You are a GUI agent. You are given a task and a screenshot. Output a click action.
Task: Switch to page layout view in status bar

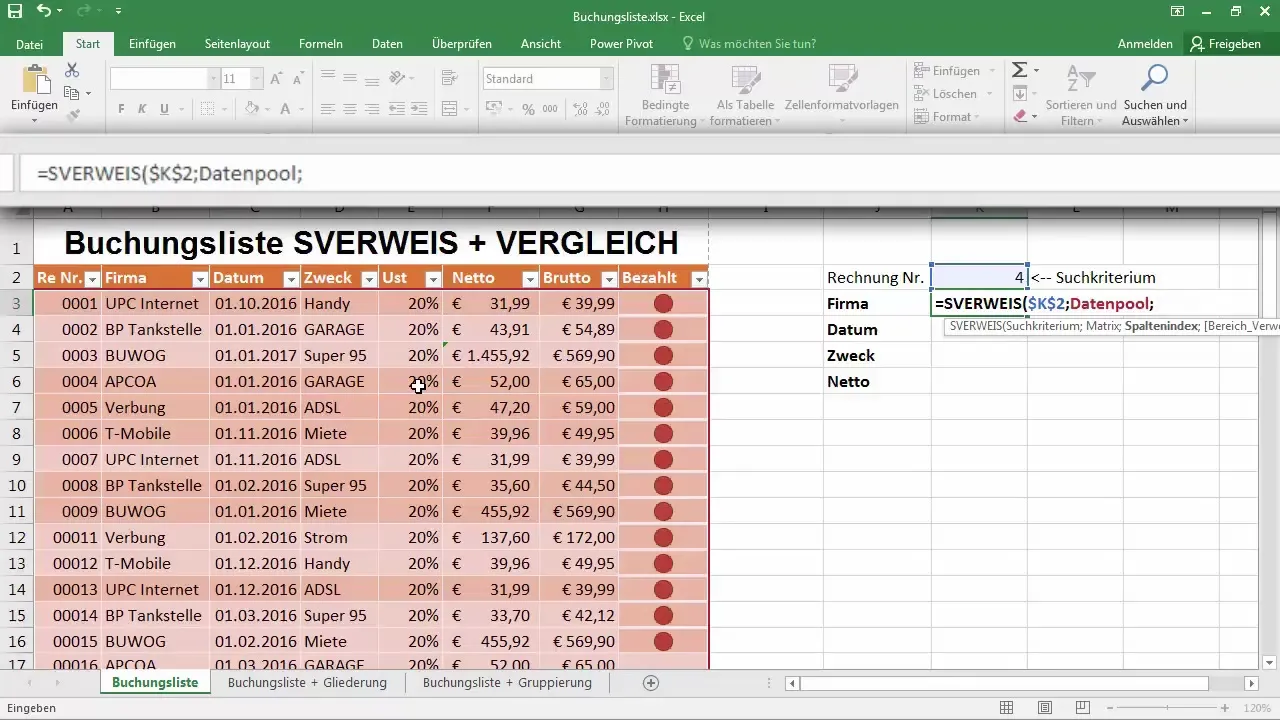(1044, 708)
